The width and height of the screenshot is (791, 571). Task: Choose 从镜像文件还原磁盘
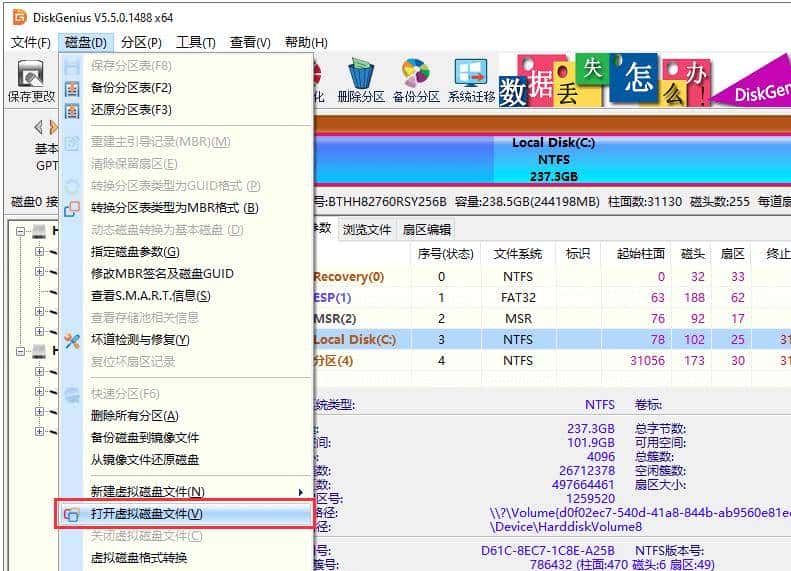click(x=145, y=460)
